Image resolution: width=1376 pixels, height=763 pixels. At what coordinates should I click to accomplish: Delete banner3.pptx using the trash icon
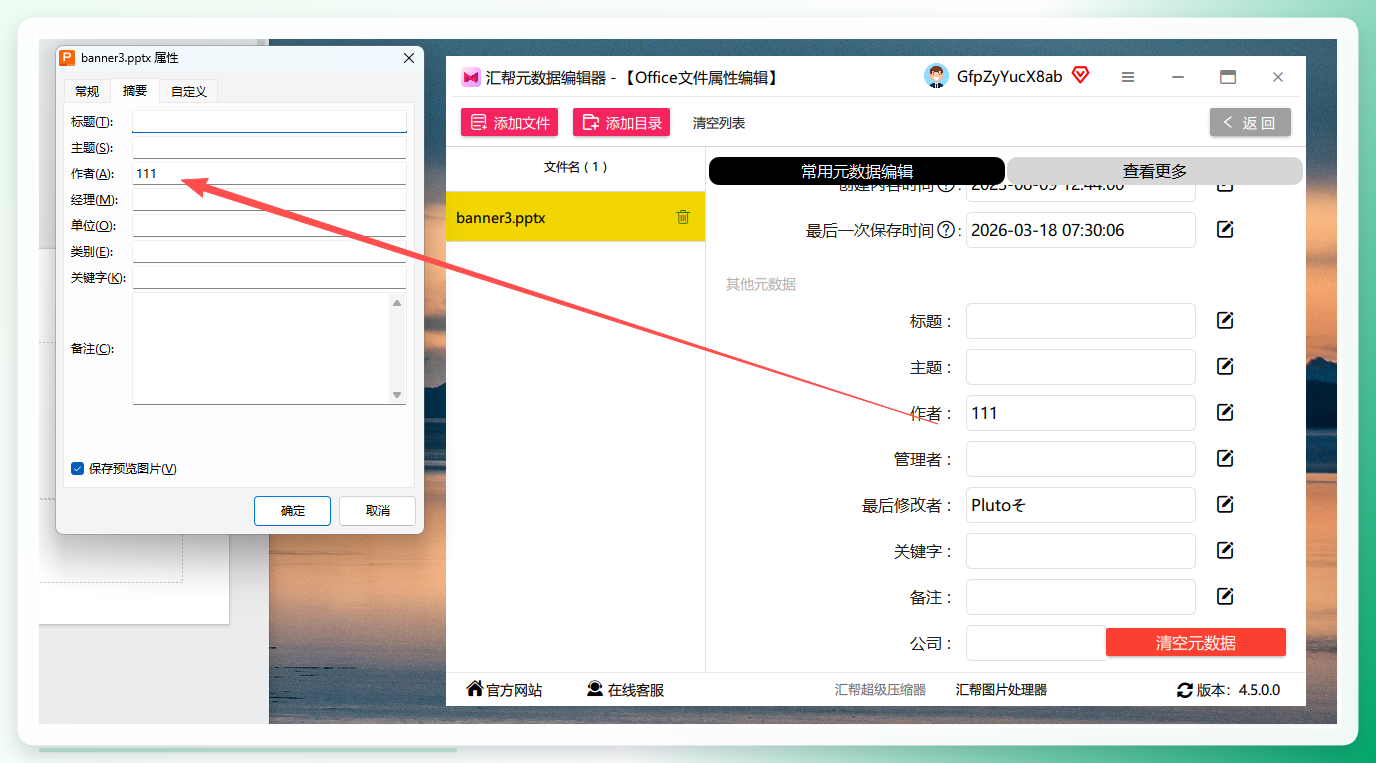(683, 217)
